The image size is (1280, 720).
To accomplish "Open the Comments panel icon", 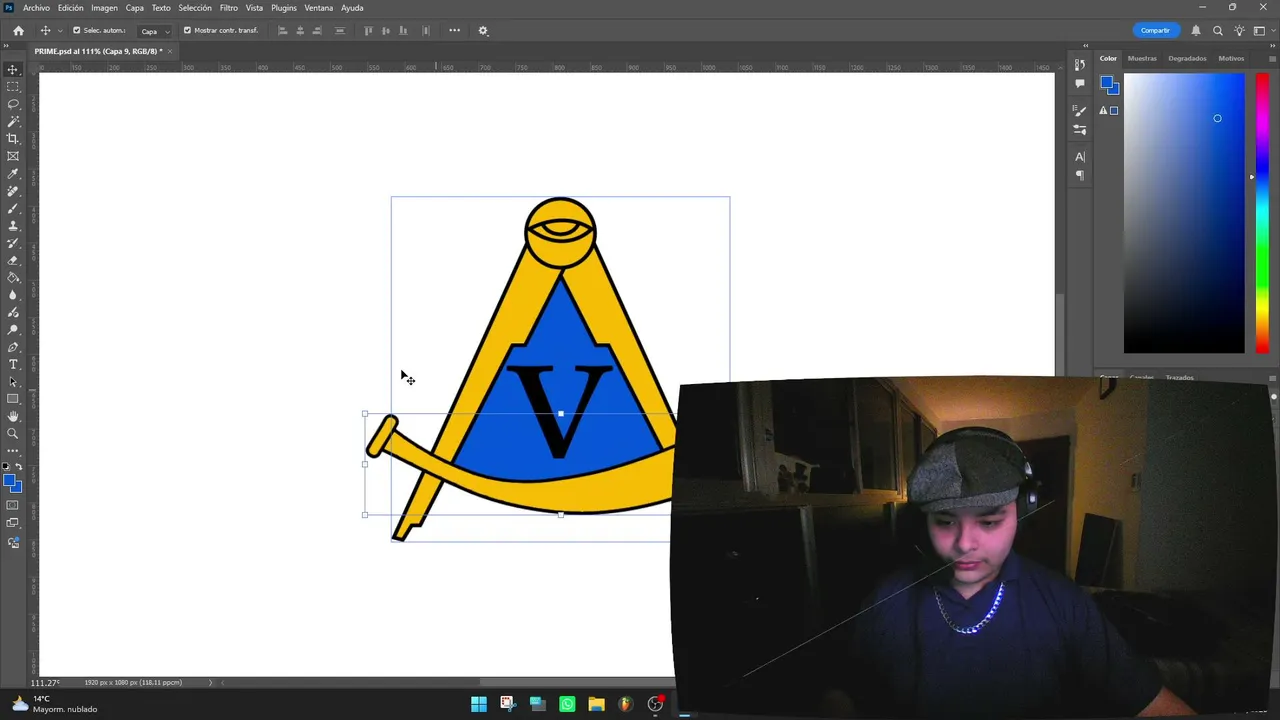I will 1080,84.
